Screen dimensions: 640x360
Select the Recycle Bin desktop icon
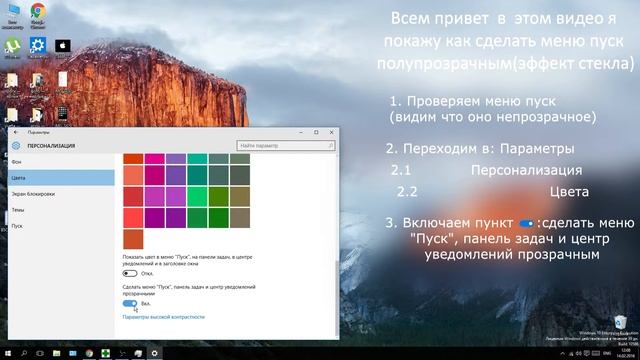(x=620, y=322)
